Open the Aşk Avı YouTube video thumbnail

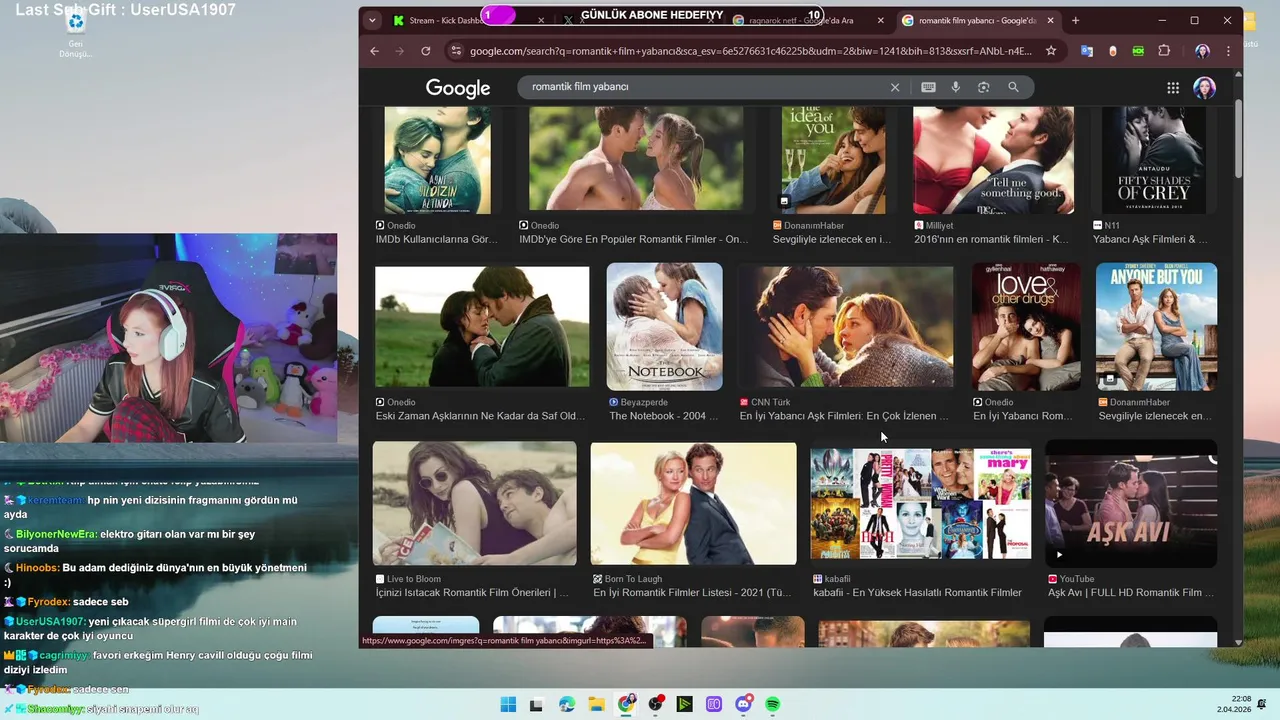tap(1131, 503)
